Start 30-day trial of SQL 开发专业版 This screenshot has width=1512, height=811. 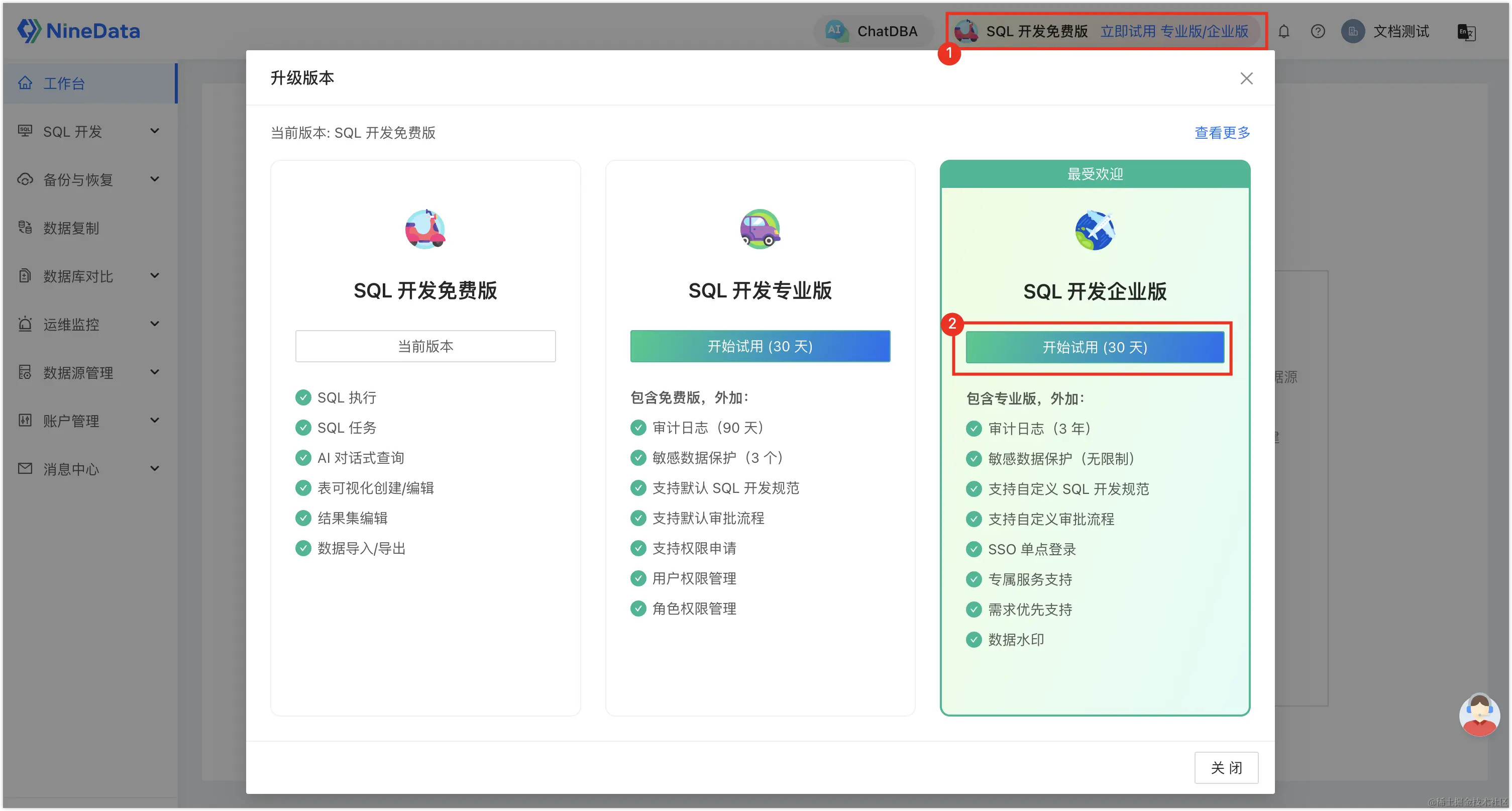point(760,347)
